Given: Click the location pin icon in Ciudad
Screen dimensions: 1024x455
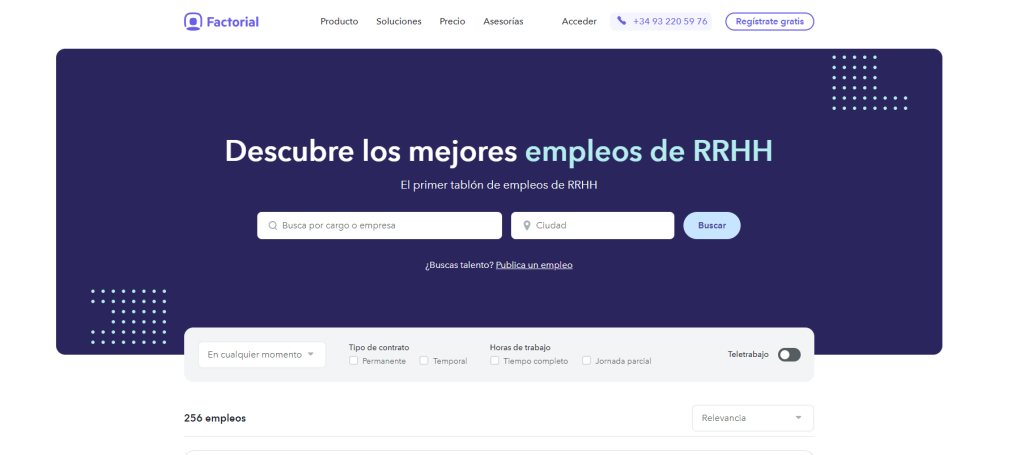Looking at the screenshot, I should [x=527, y=226].
